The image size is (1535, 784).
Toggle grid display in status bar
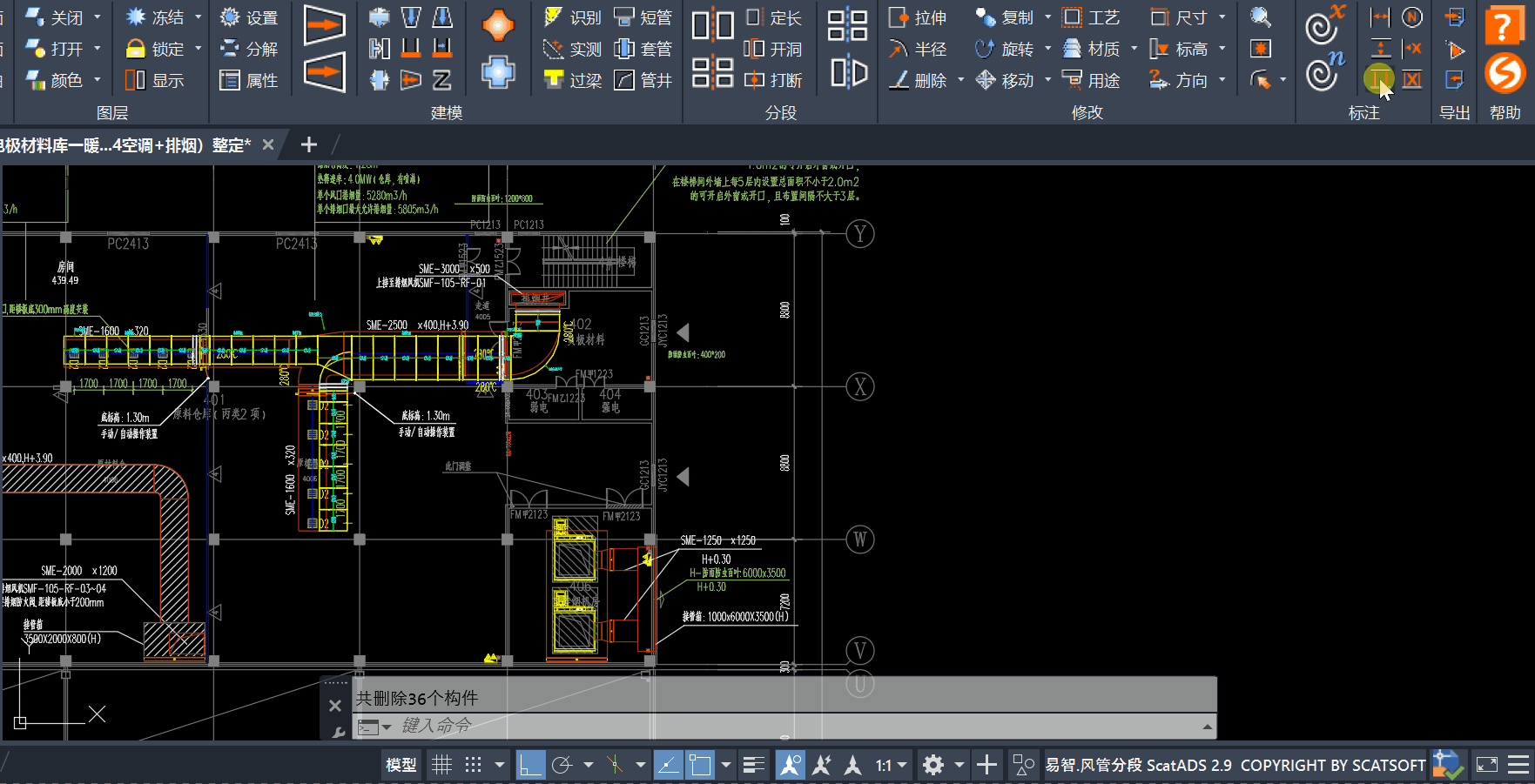(x=442, y=765)
